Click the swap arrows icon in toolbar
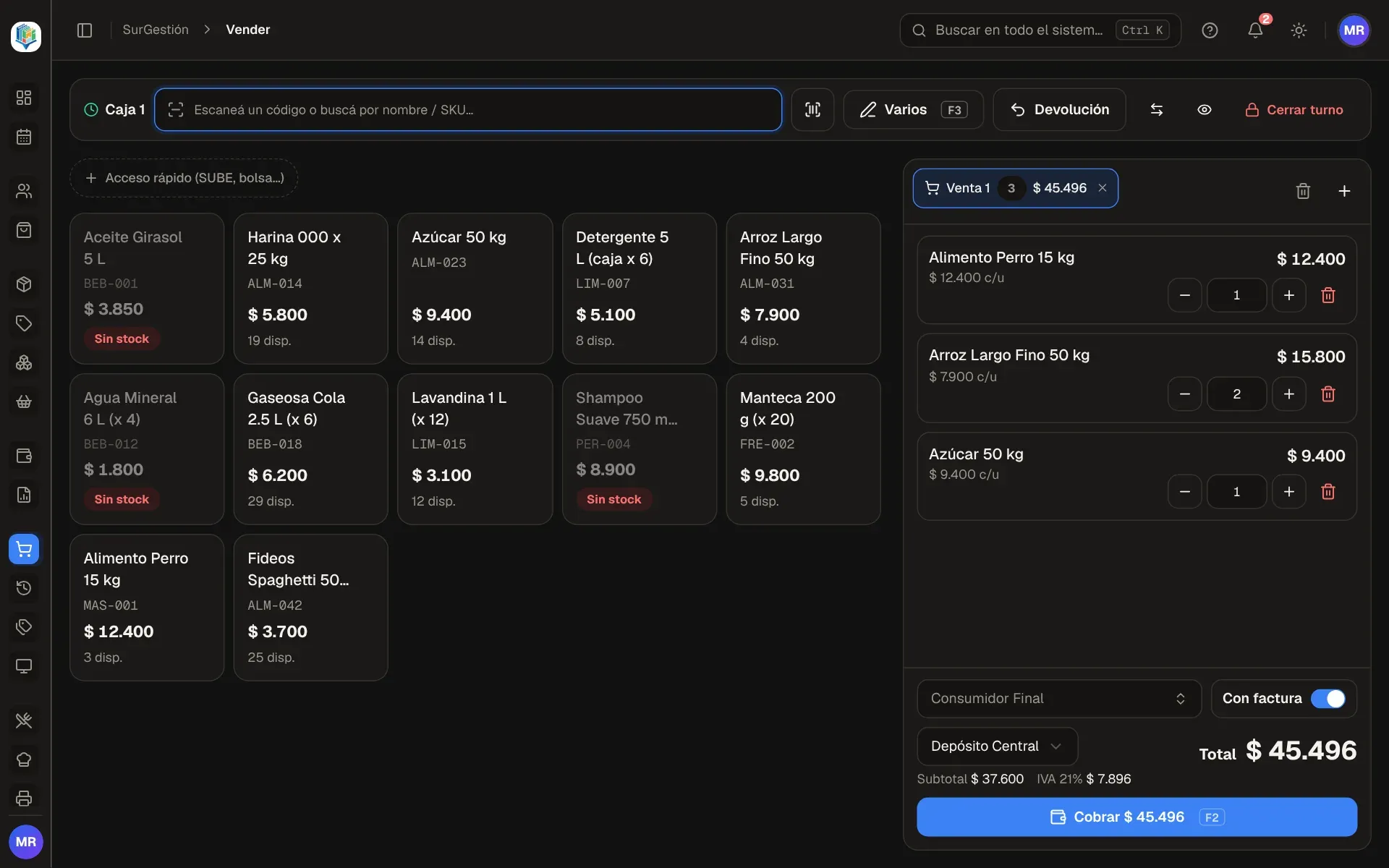 [1156, 110]
